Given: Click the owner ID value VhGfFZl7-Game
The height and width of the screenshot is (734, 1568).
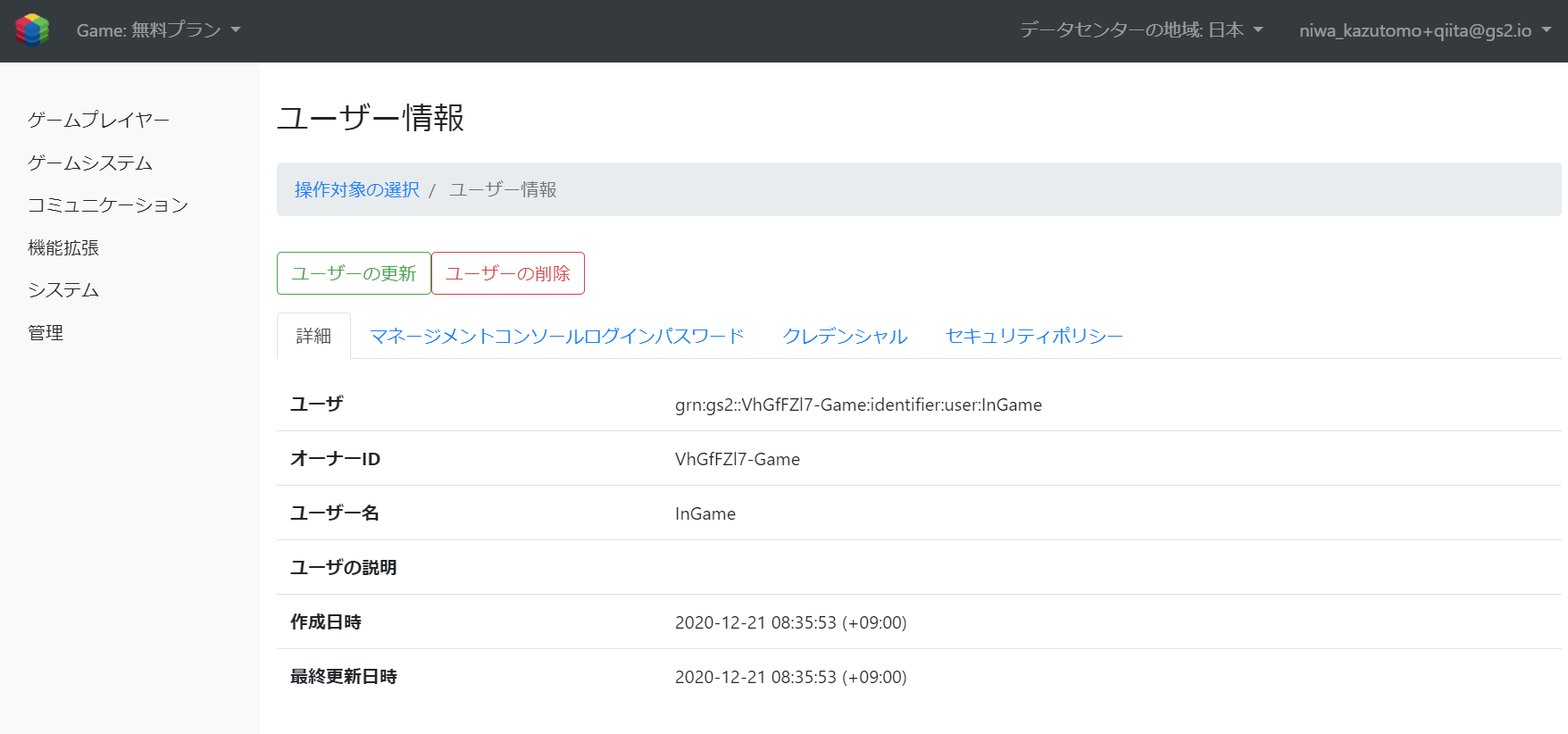Looking at the screenshot, I should click(x=738, y=459).
